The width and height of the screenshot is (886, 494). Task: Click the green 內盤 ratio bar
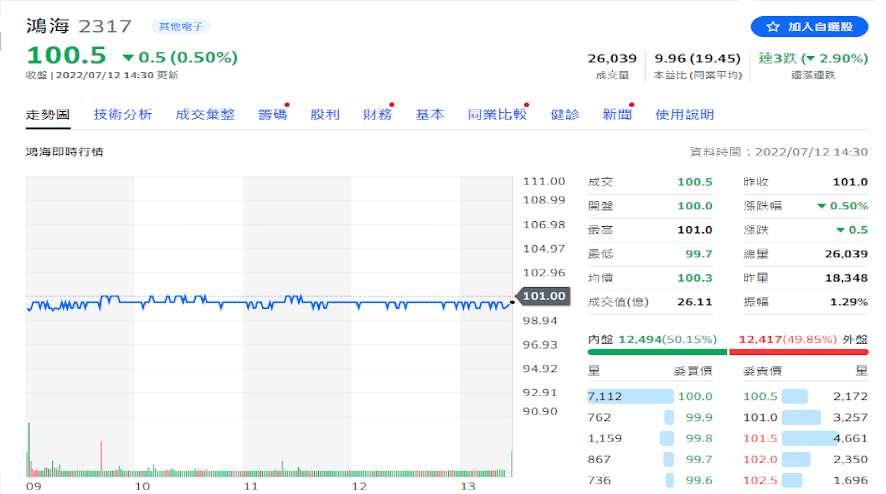657,352
